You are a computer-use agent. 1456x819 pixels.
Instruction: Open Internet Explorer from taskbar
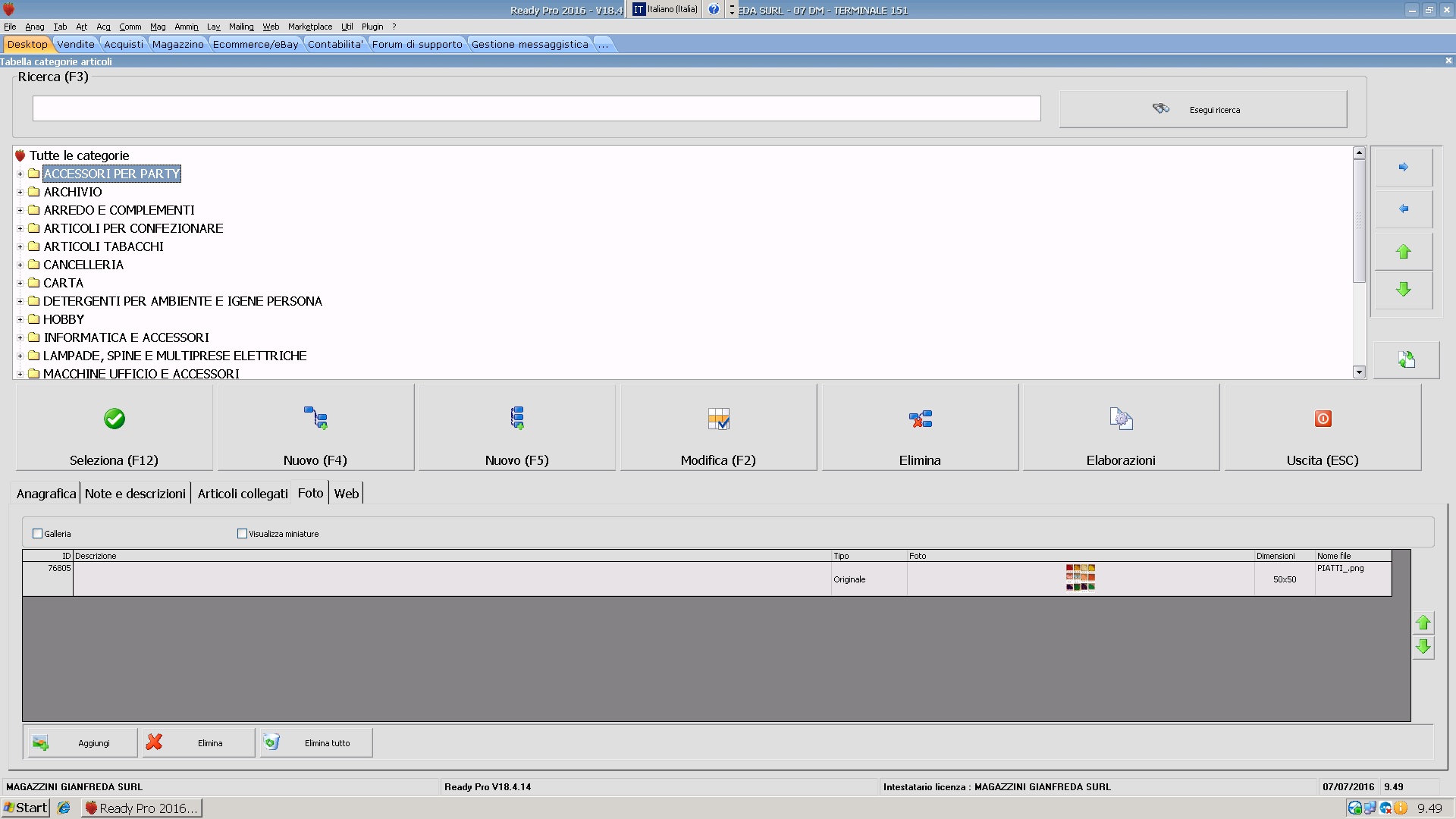point(64,808)
